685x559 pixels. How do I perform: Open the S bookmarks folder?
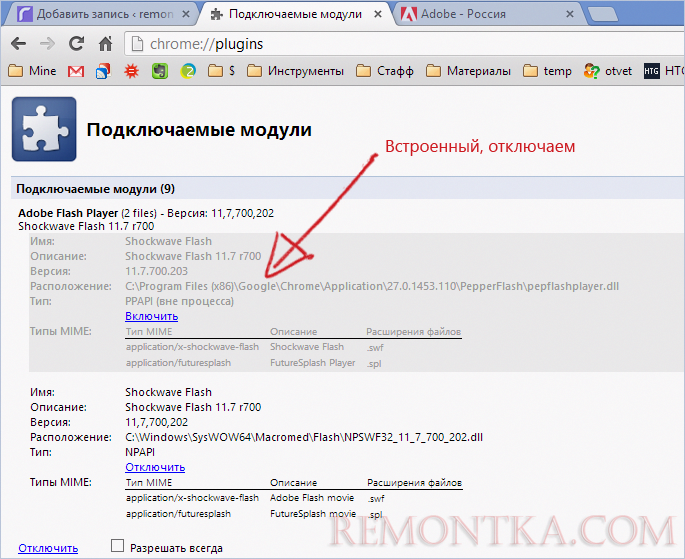click(x=221, y=71)
